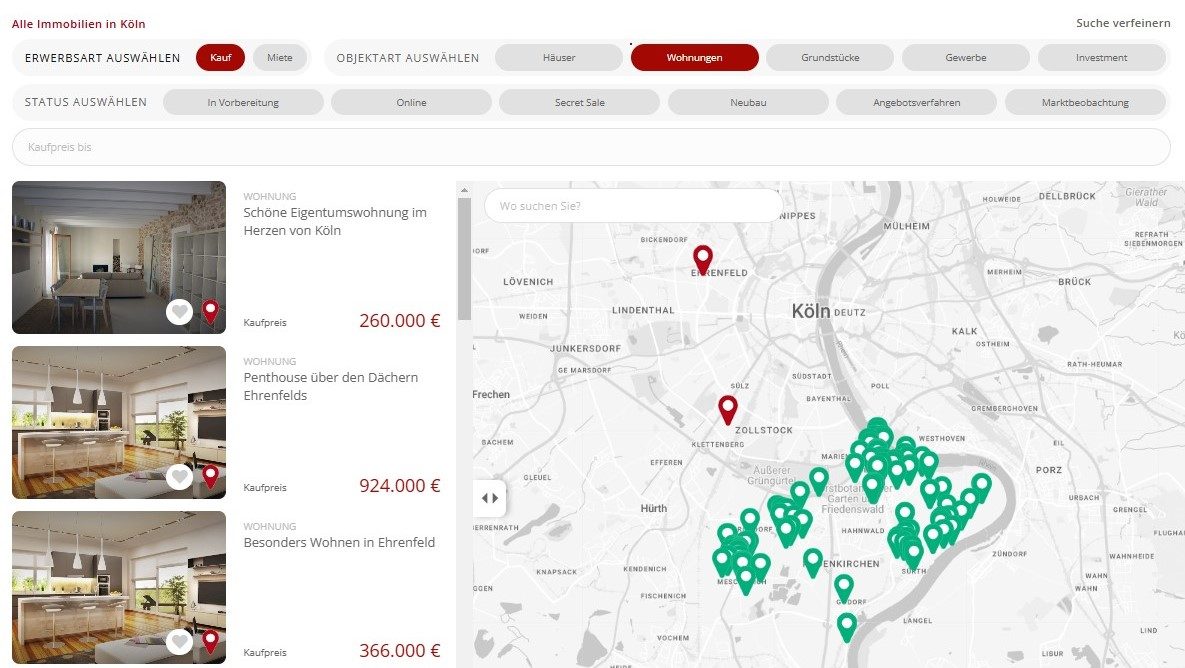Open title Schöne Eigentumswohnung im Herzen von Köln

click(x=335, y=221)
